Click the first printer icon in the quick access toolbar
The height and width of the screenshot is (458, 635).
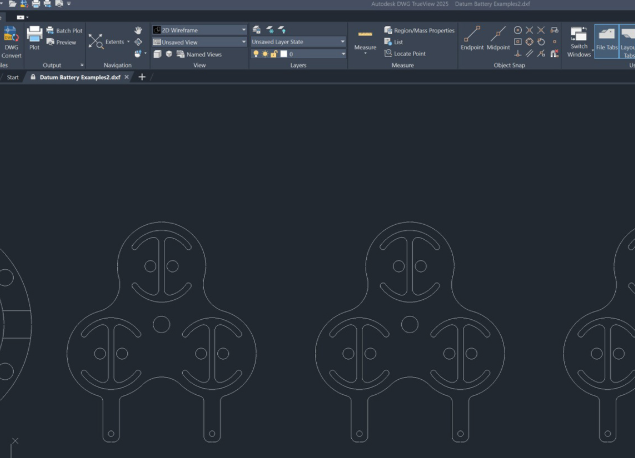pos(36,4)
